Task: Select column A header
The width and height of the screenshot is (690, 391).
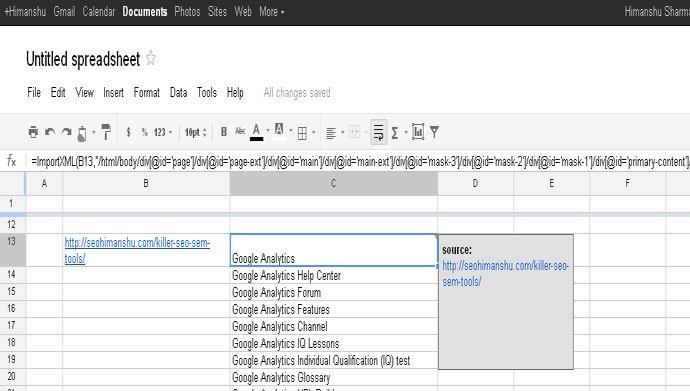Action: [44, 183]
